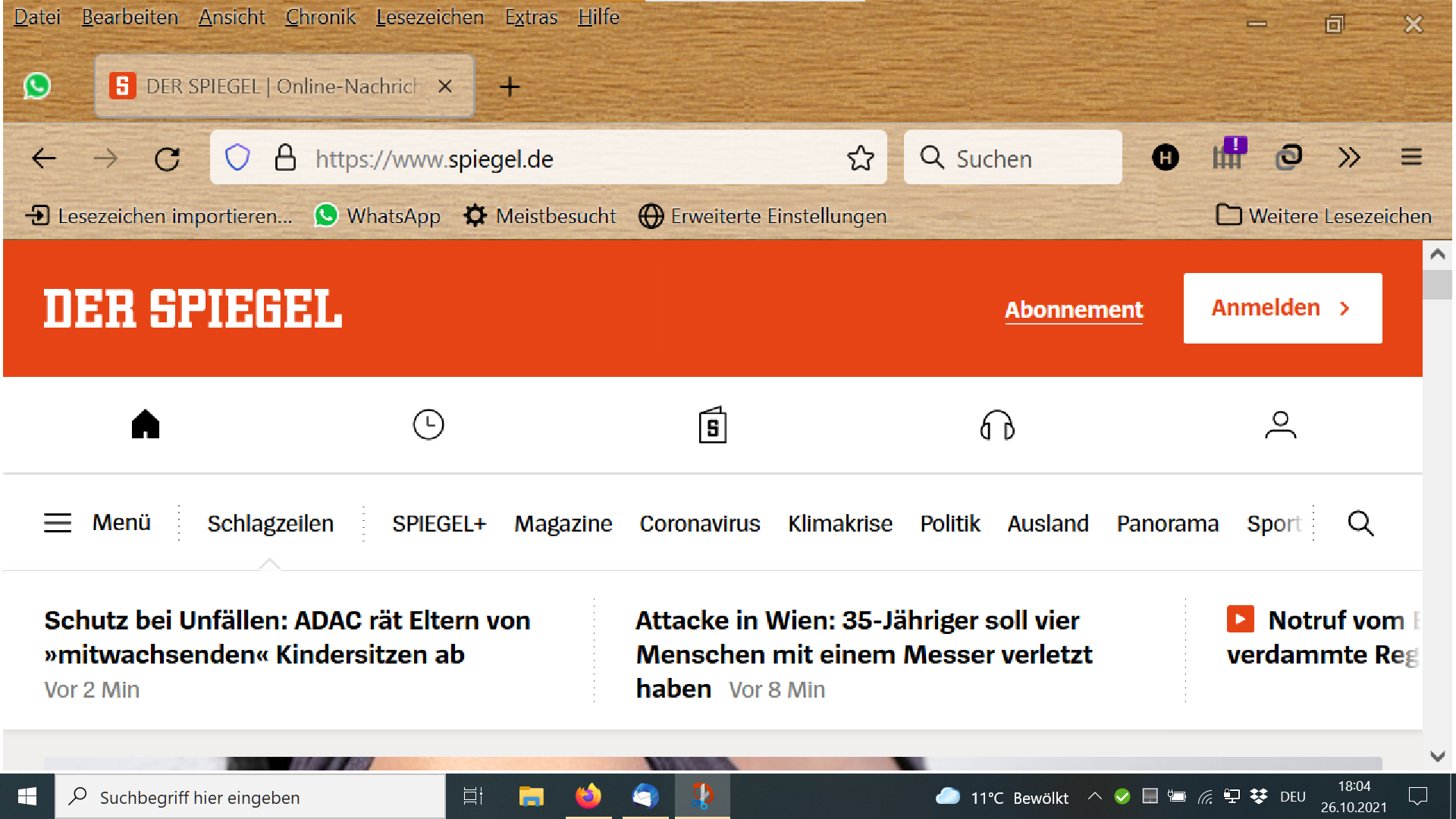Open the home icon on Spiegel navigation
1456x819 pixels.
click(x=145, y=425)
